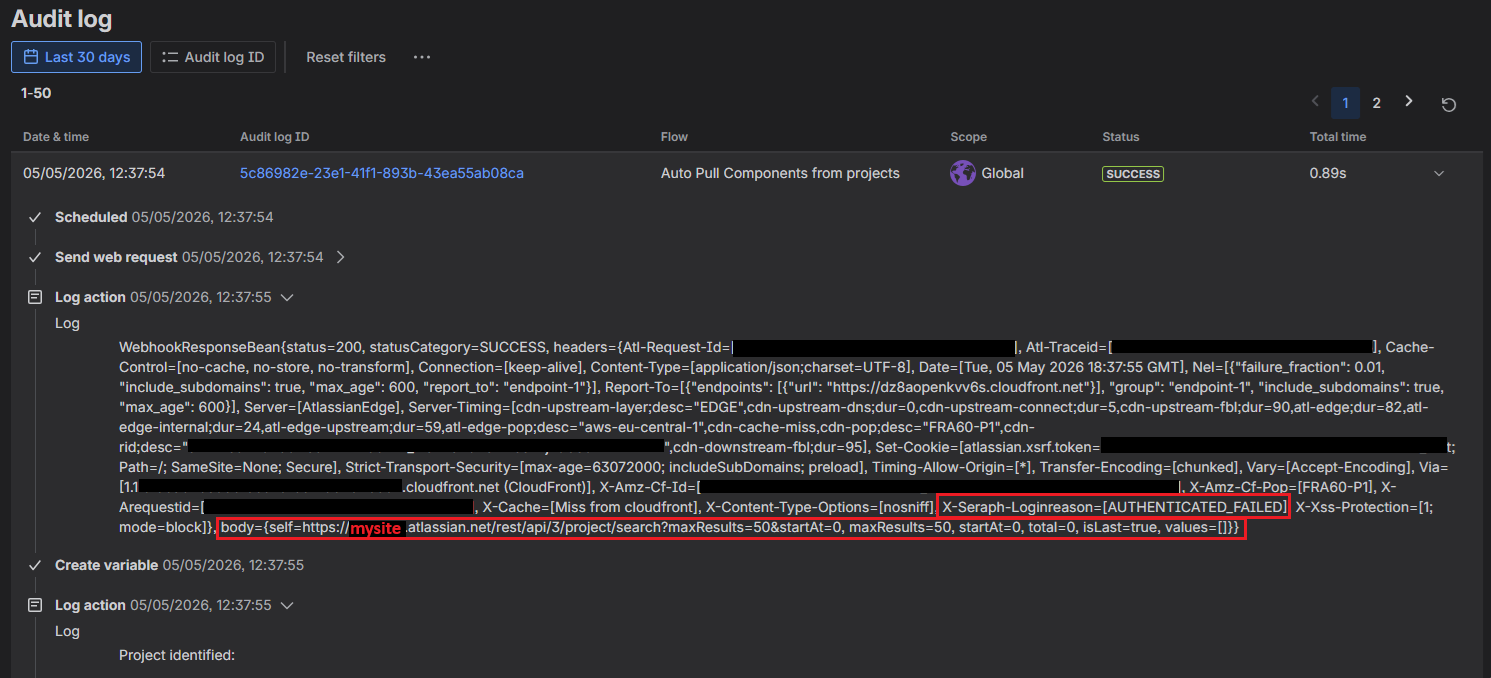The image size is (1491, 678).
Task: Open the Last 30 days date filter
Action: tap(76, 57)
